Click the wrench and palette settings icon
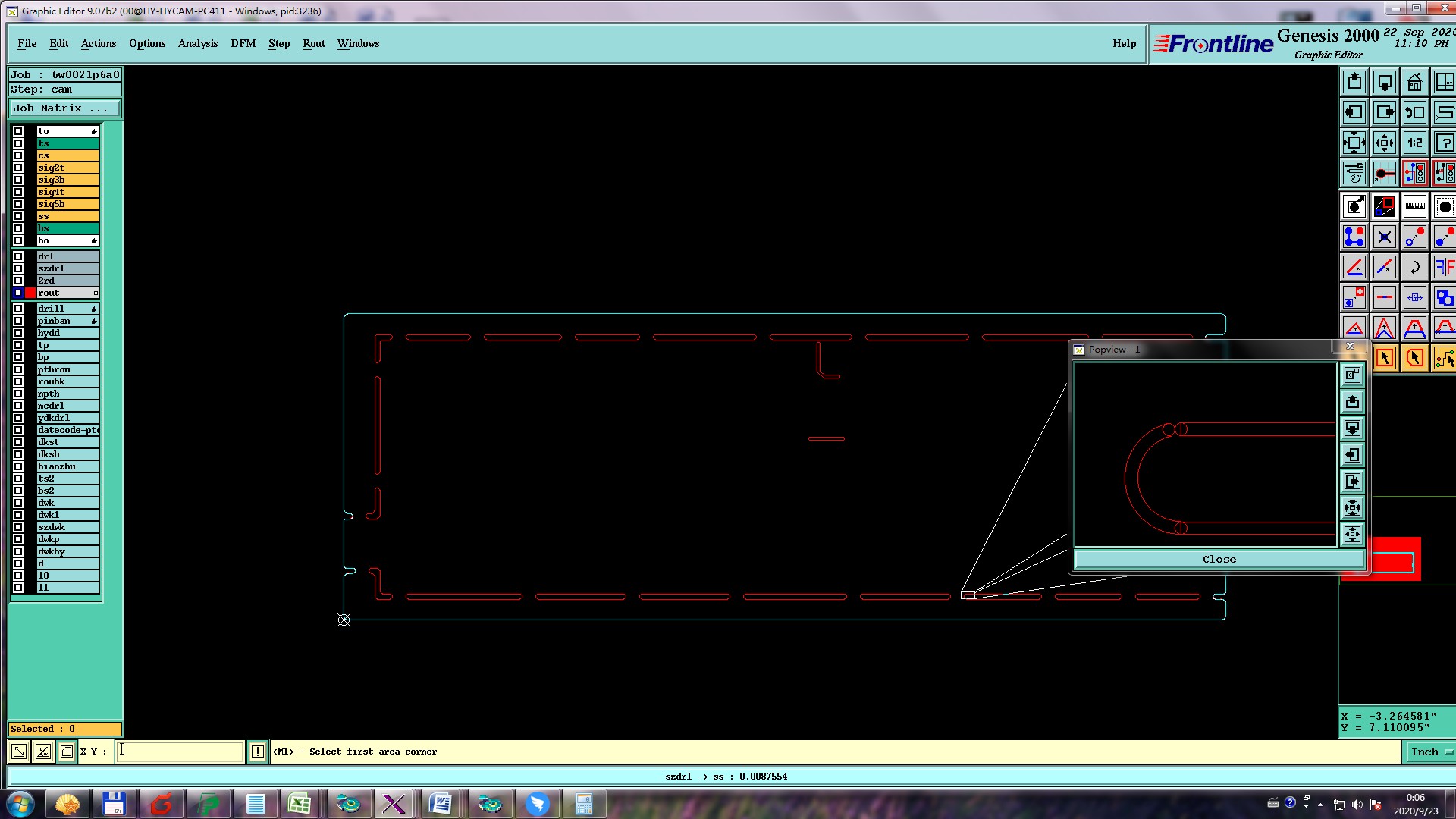Viewport: 1456px width, 819px height. click(x=1354, y=173)
